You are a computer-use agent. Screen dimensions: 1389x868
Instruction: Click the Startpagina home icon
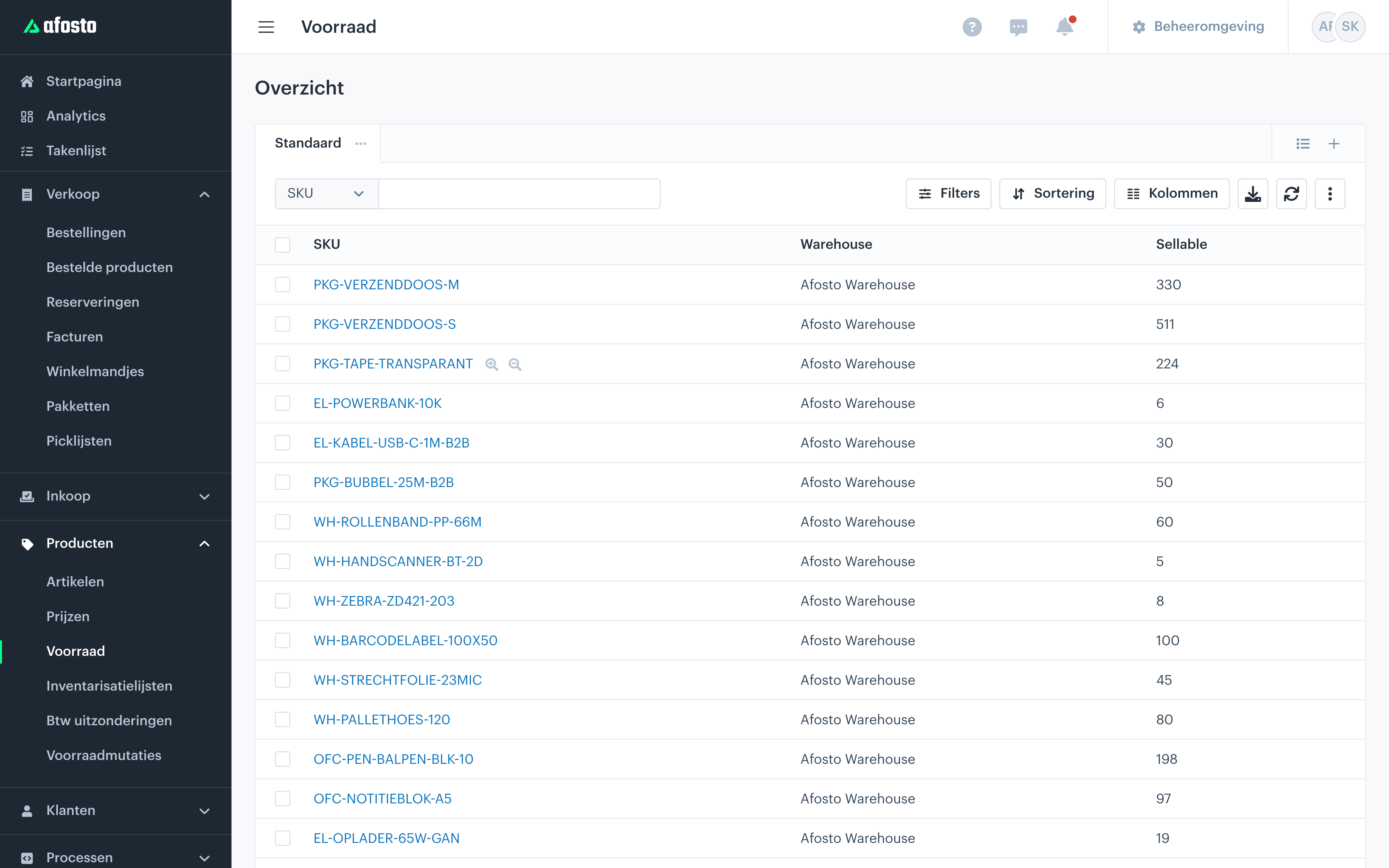click(x=27, y=82)
